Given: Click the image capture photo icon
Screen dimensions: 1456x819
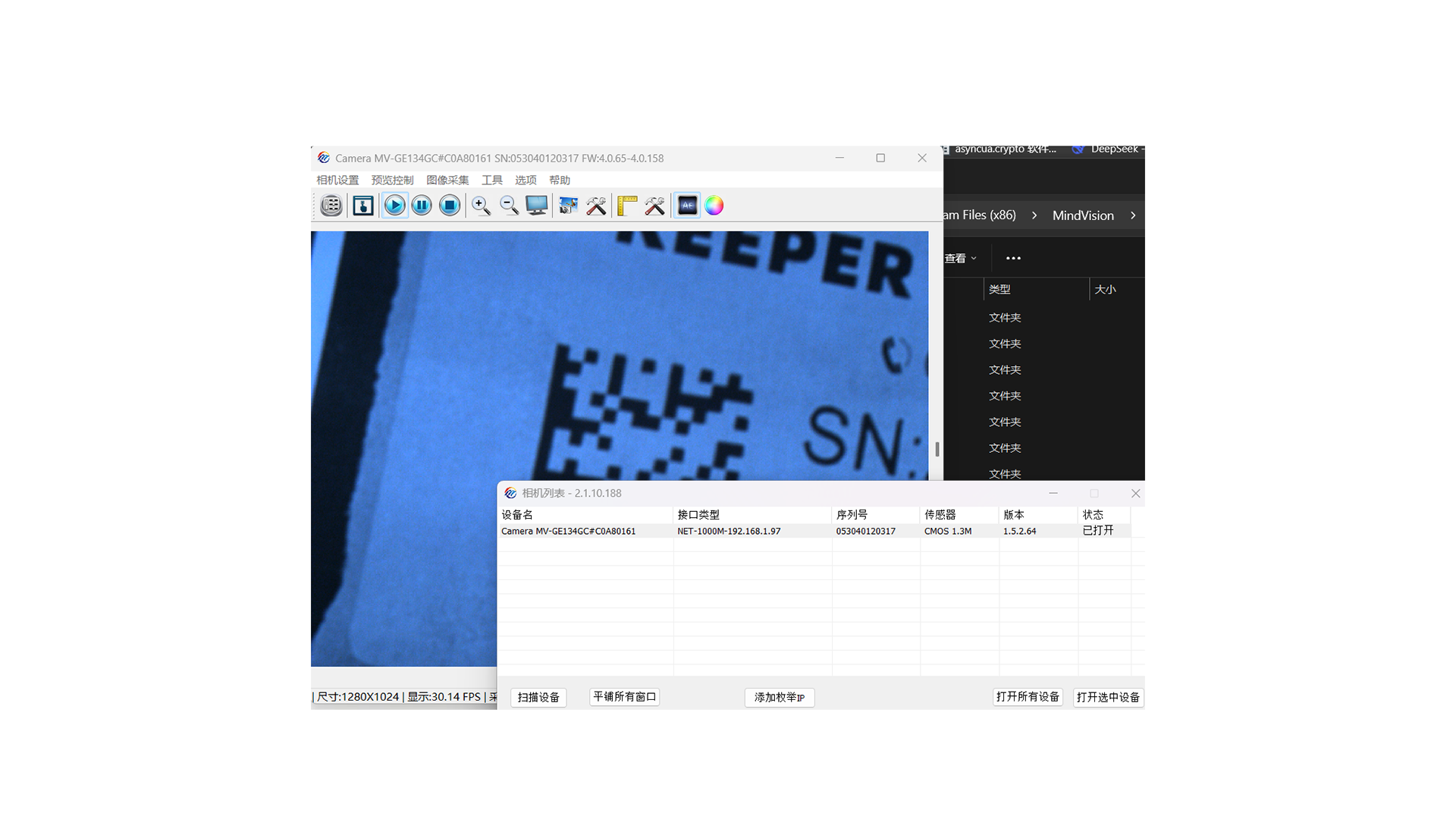Looking at the screenshot, I should pos(568,206).
